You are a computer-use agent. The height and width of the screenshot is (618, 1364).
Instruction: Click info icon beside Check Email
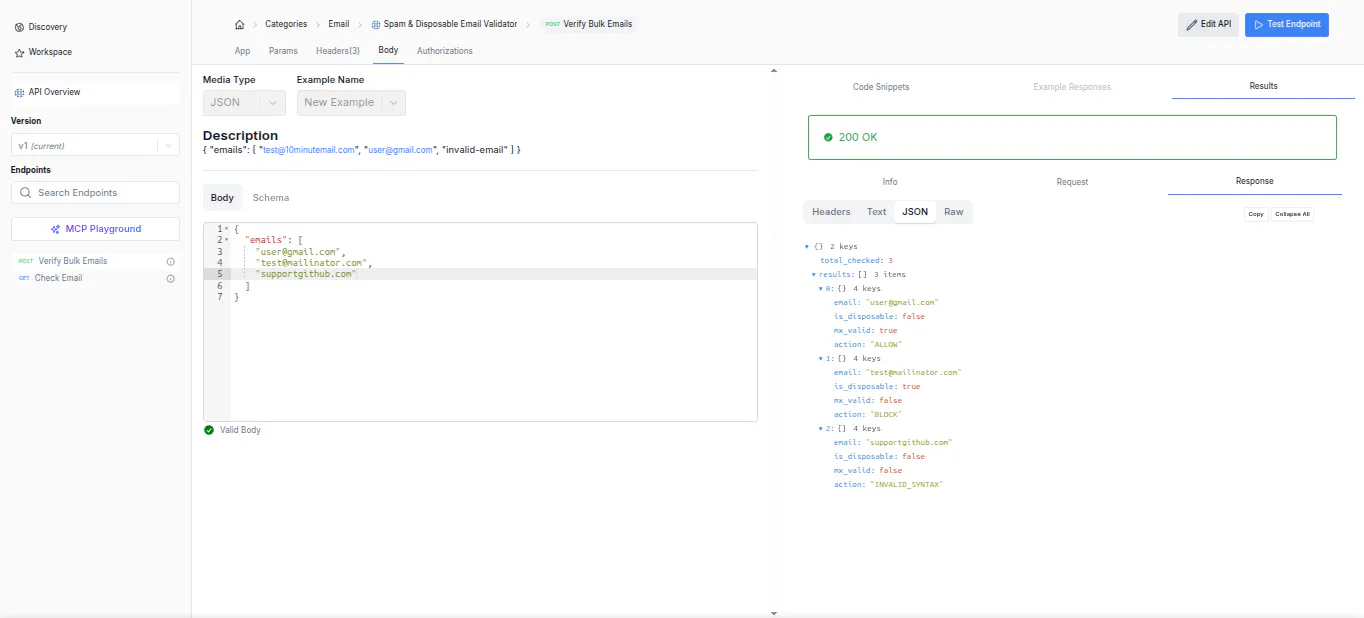point(170,278)
